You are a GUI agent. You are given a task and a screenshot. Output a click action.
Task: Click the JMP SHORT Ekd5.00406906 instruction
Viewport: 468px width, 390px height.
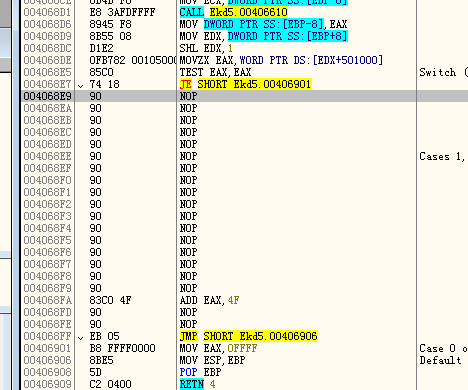(x=249, y=336)
